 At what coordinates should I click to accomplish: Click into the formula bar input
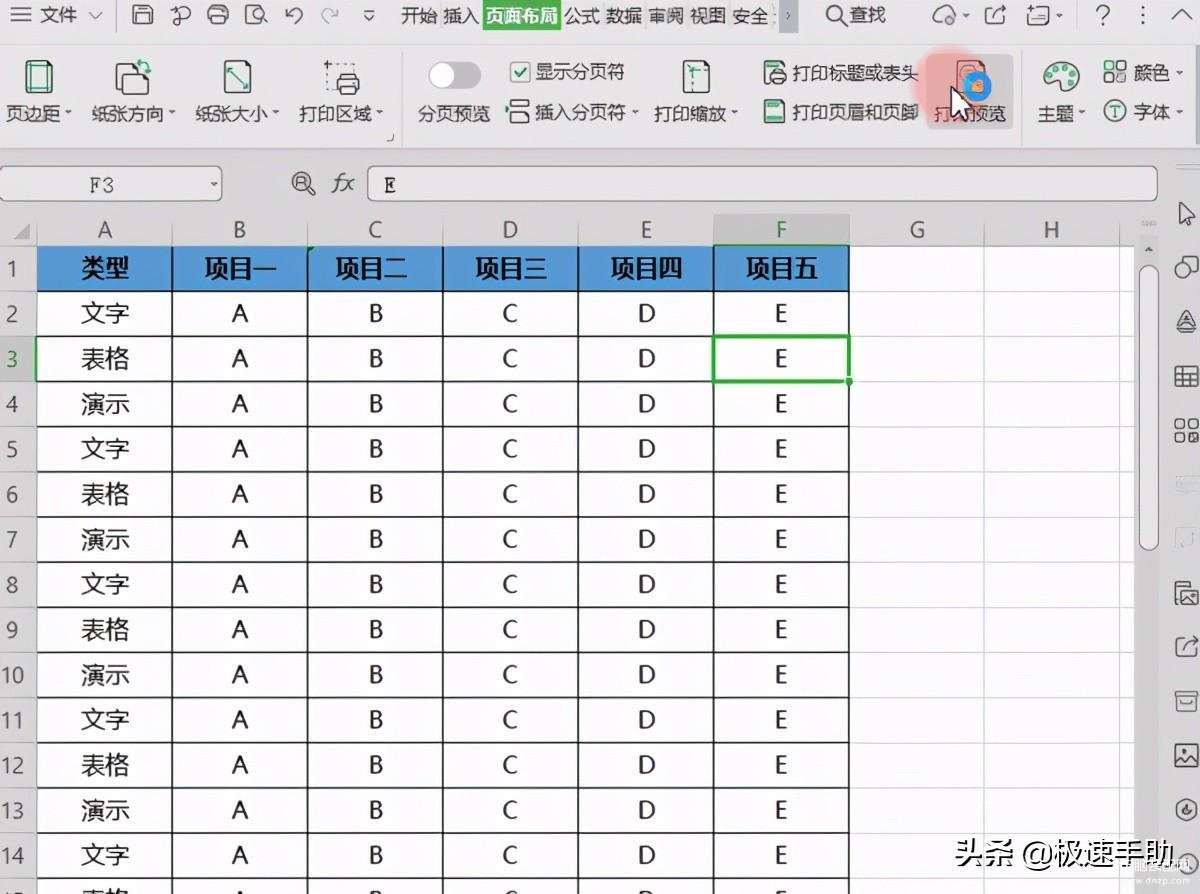coord(762,184)
